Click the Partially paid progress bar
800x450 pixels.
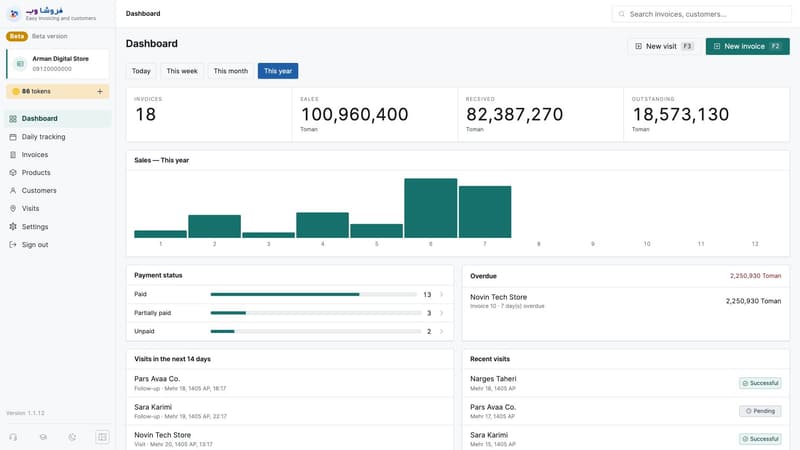coord(314,313)
